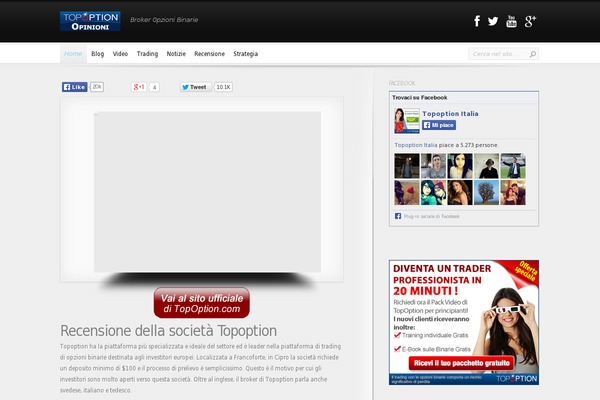
Task: Click the first fan photo in the top row
Action: (x=407, y=166)
